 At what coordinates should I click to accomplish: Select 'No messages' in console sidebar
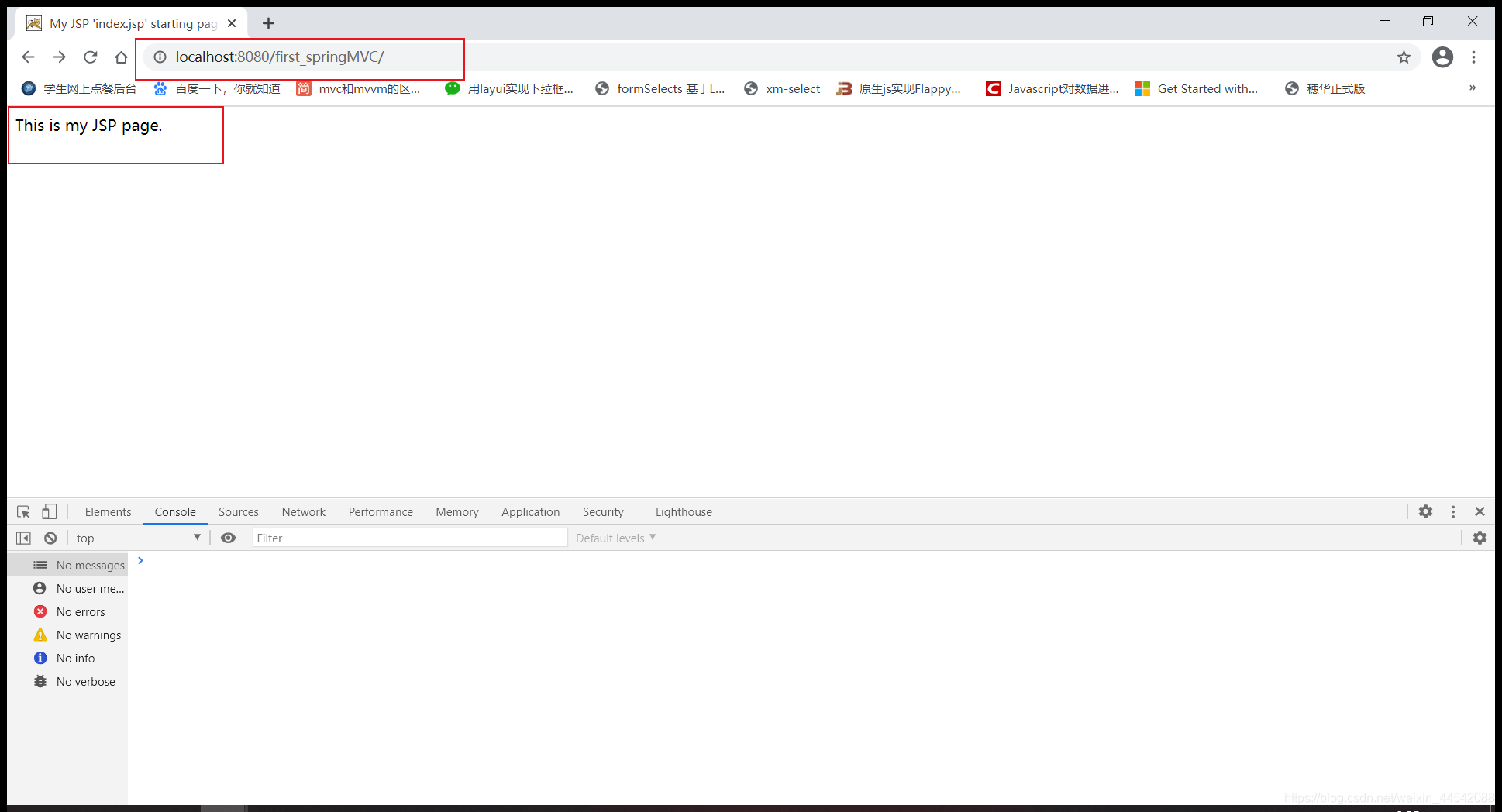click(x=68, y=566)
